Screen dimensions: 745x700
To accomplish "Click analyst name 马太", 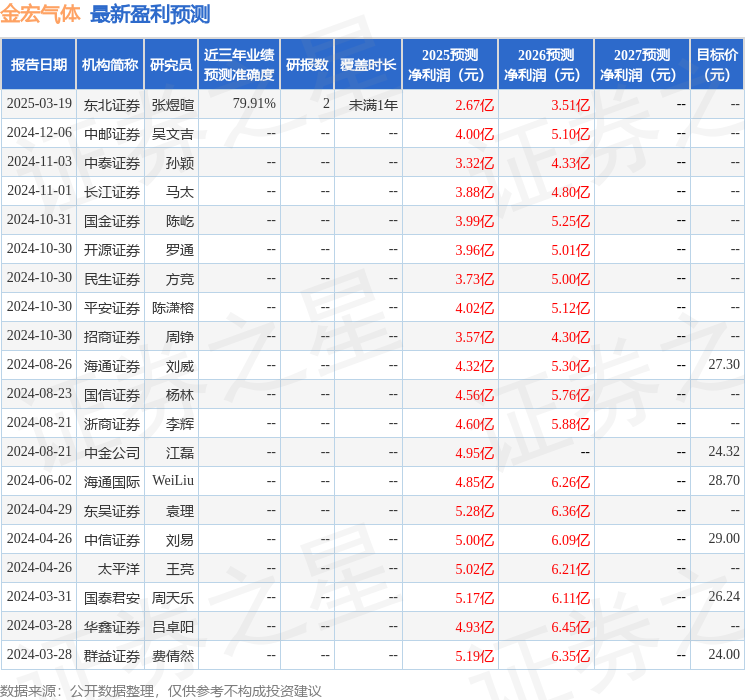I will [x=180, y=192].
